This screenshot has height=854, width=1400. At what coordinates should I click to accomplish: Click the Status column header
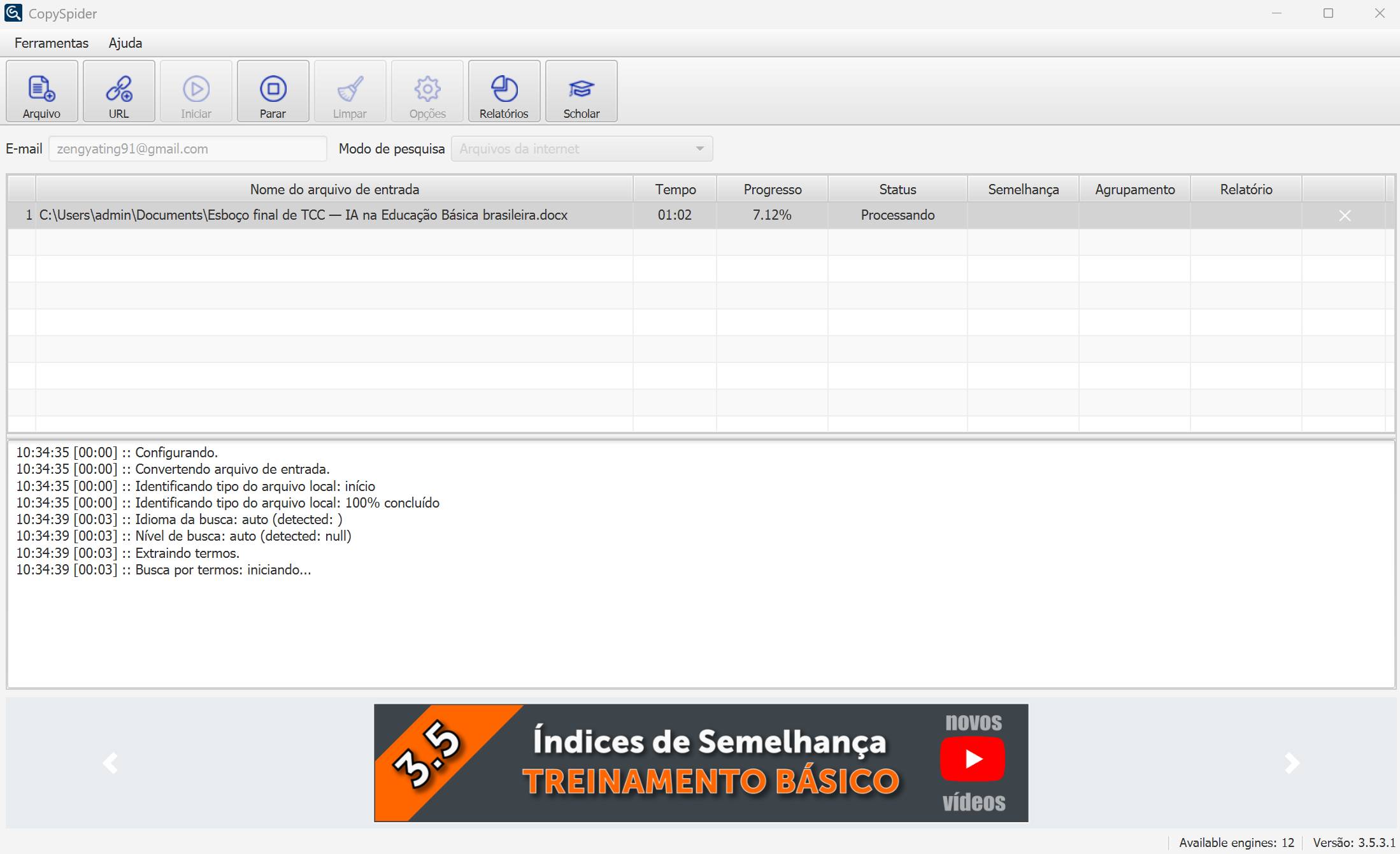pyautogui.click(x=898, y=189)
